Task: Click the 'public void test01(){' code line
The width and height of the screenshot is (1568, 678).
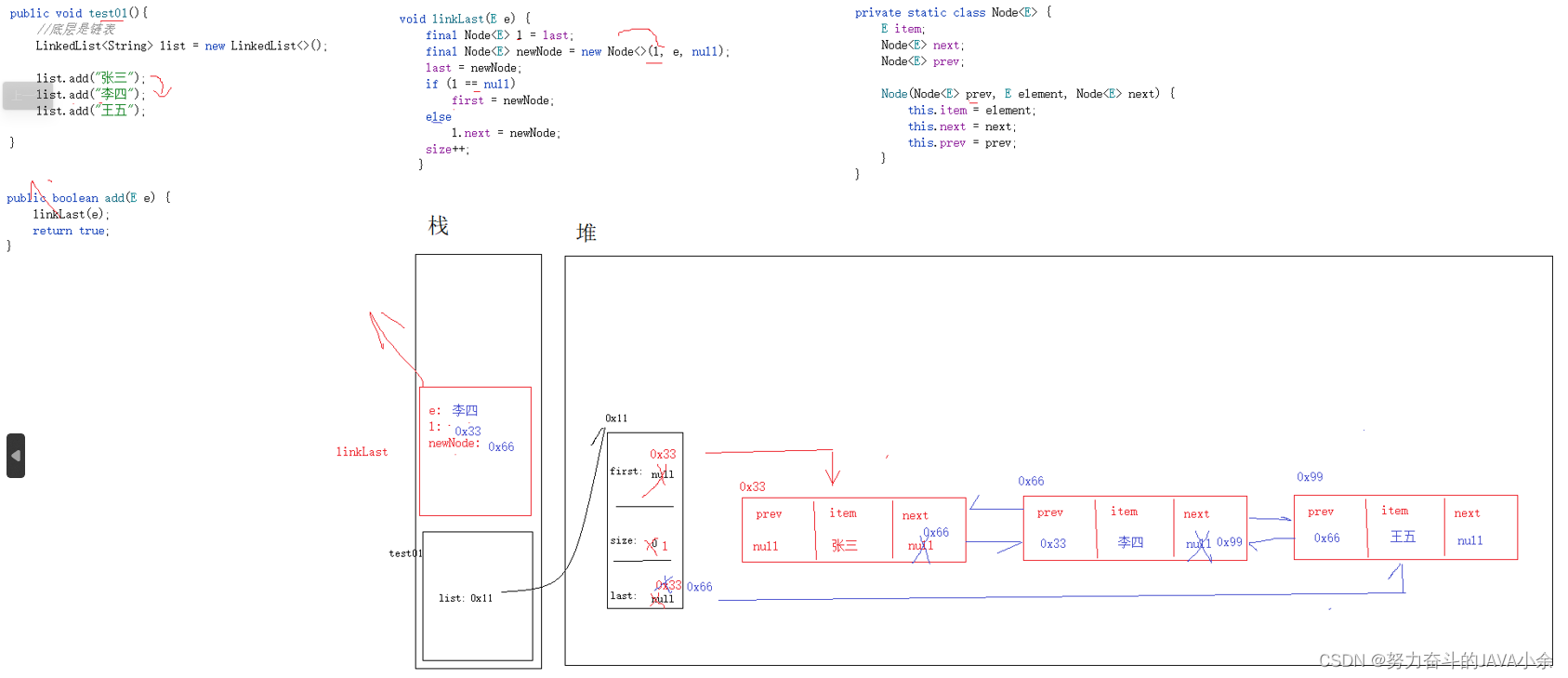Action: click(79, 13)
